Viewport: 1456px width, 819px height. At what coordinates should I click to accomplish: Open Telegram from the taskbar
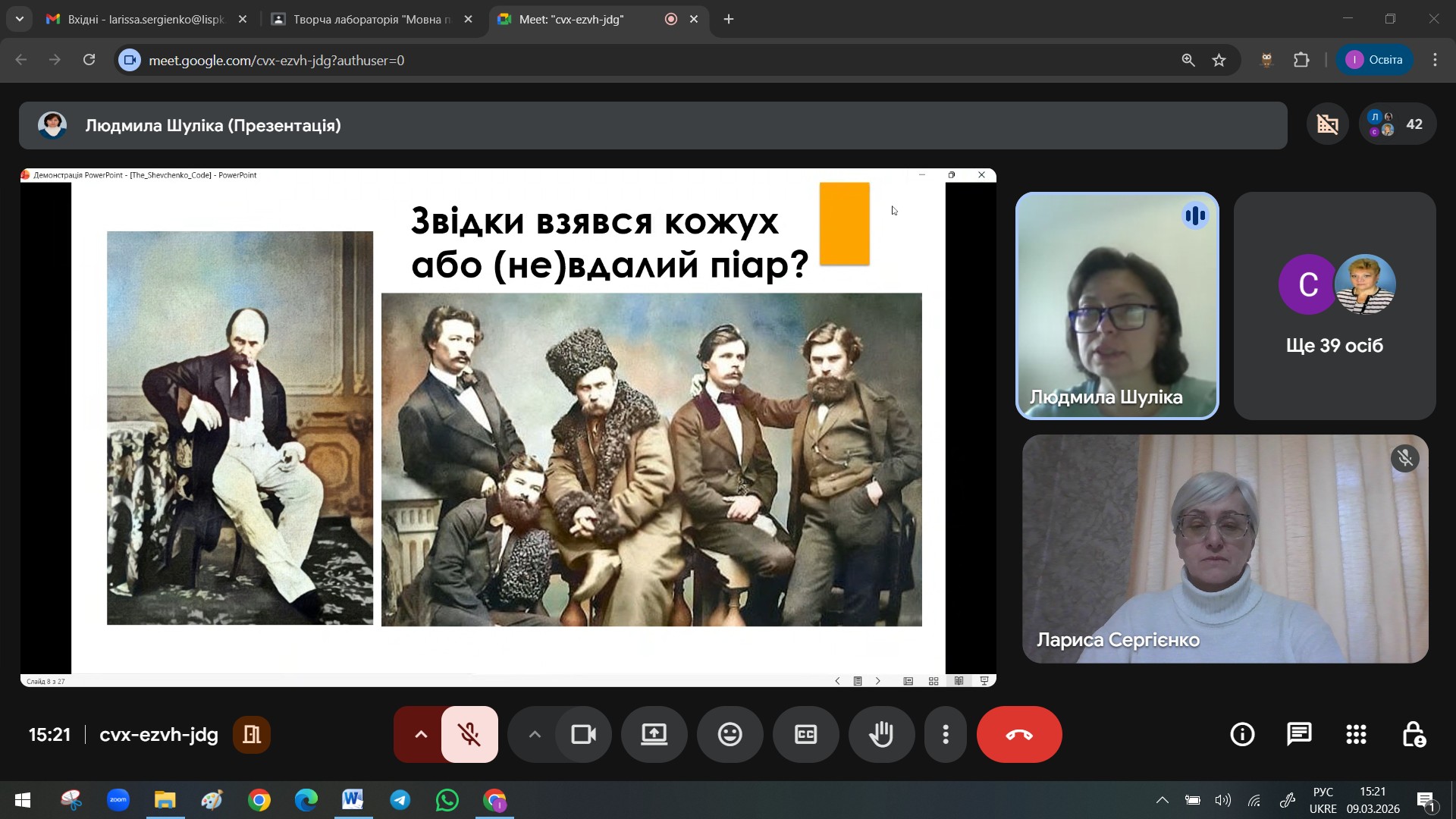[400, 801]
